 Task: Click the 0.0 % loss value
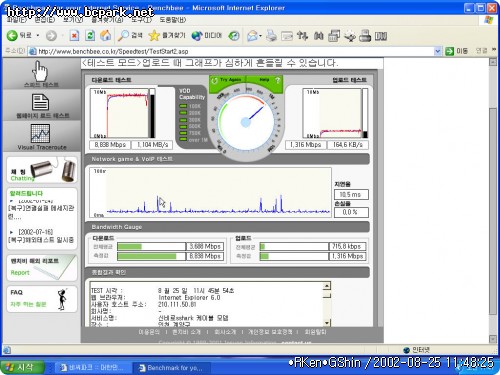(351, 212)
